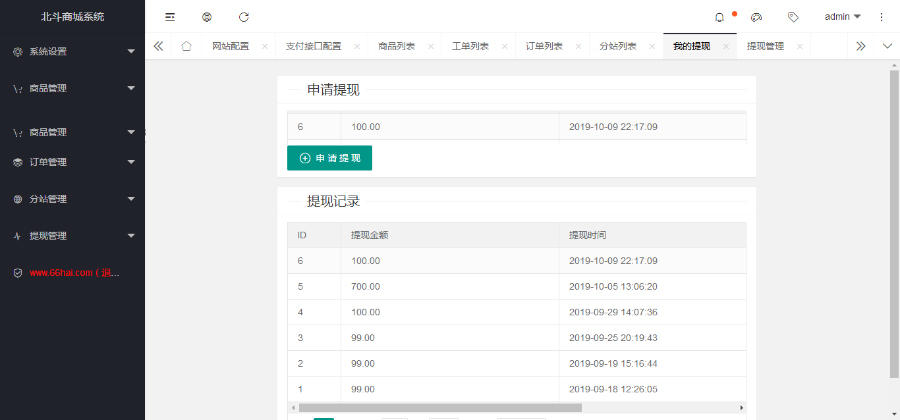
Task: Go to the home tab icon
Action: coord(186,46)
